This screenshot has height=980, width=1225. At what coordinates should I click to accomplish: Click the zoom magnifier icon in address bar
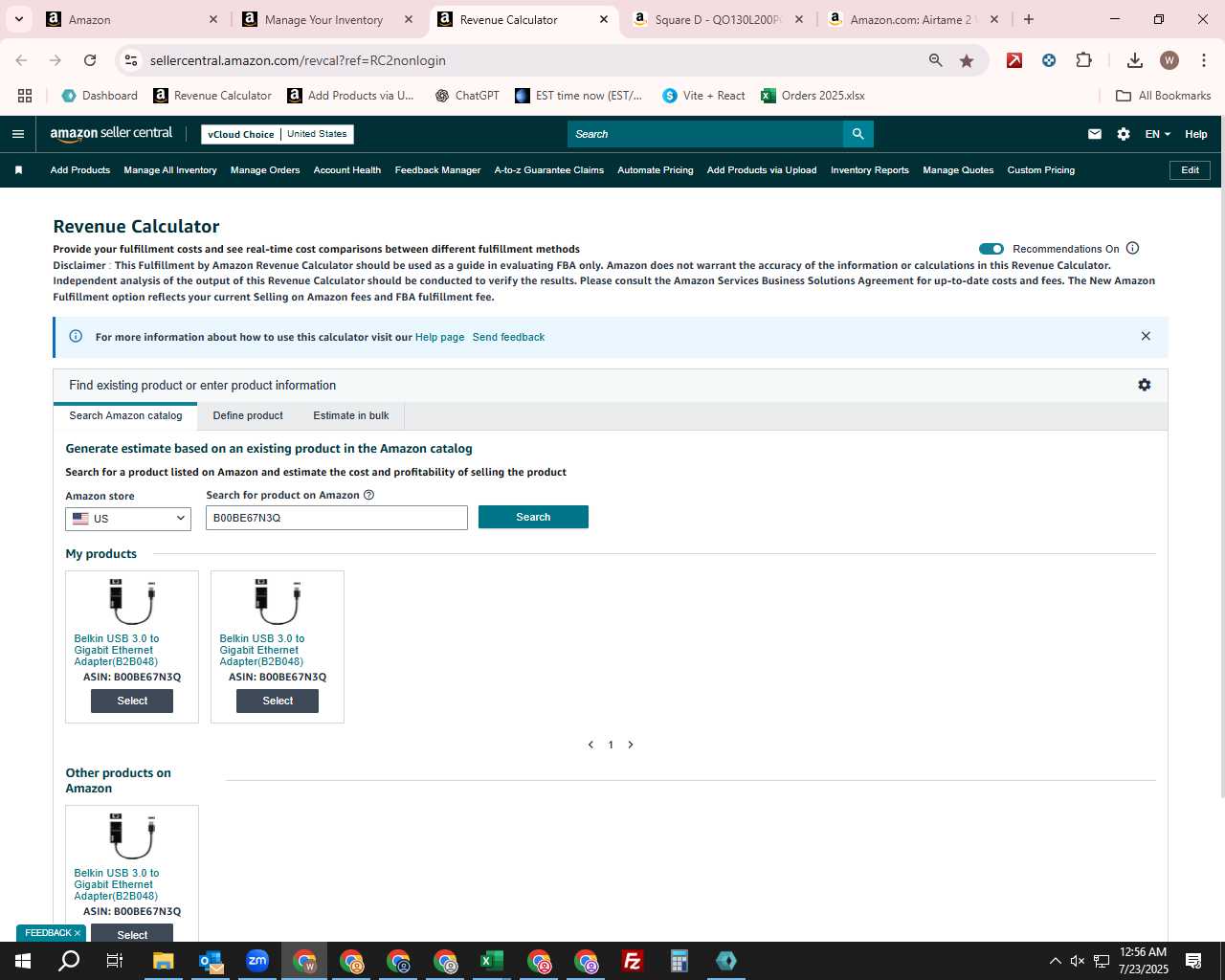pyautogui.click(x=936, y=60)
